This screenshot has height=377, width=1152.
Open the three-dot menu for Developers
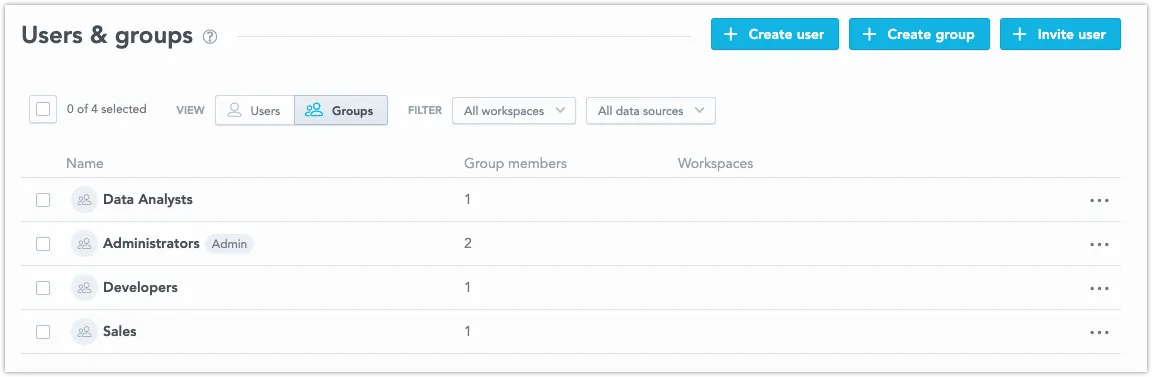(x=1099, y=289)
